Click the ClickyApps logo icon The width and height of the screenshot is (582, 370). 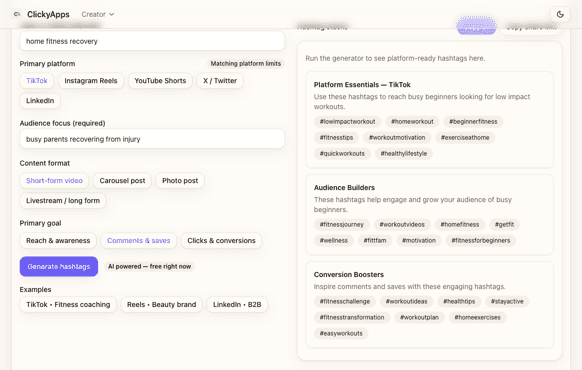pos(17,14)
